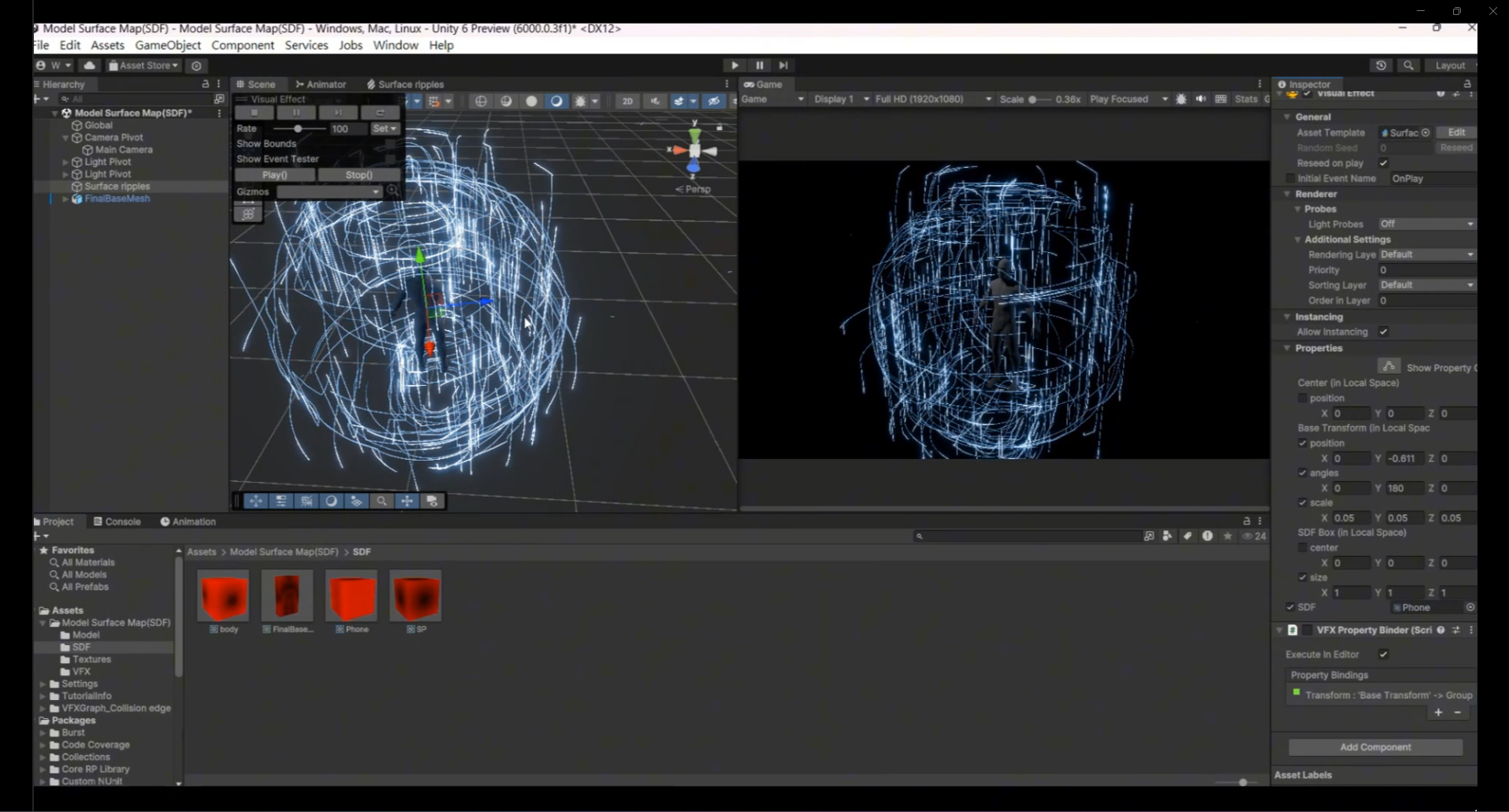Pause the editor using the Pause button
The image size is (1509, 812).
pyautogui.click(x=759, y=65)
